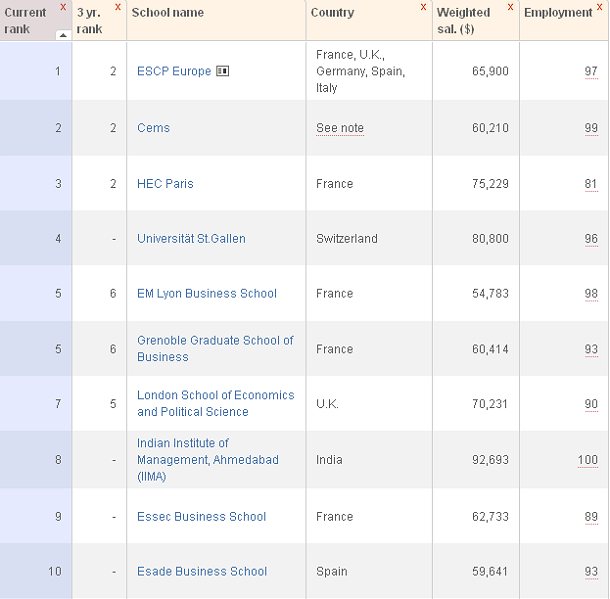Click employment value 81 for HEC Paris
The width and height of the screenshot is (610, 599).
click(591, 184)
